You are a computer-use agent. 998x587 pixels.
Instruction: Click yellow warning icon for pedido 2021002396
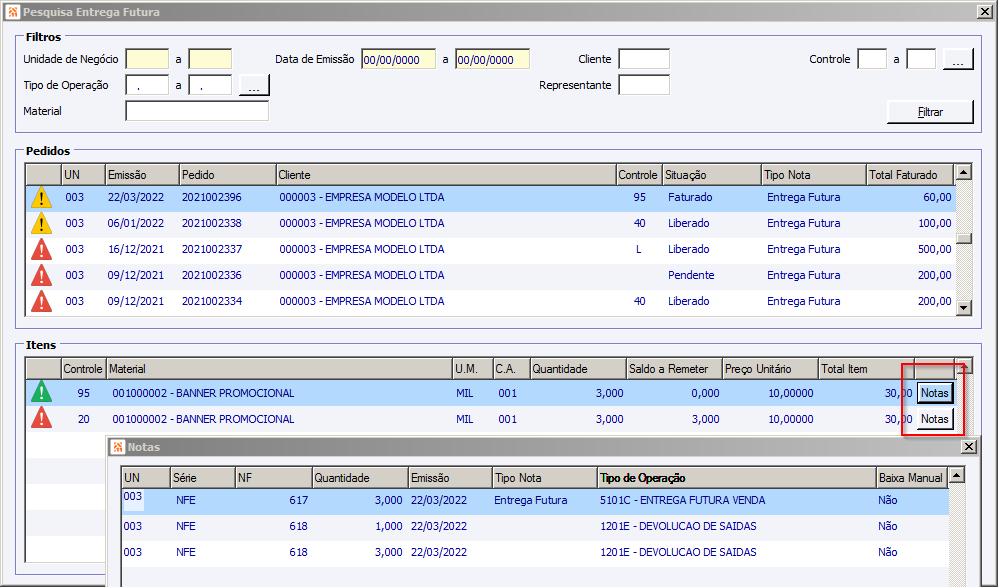42,198
